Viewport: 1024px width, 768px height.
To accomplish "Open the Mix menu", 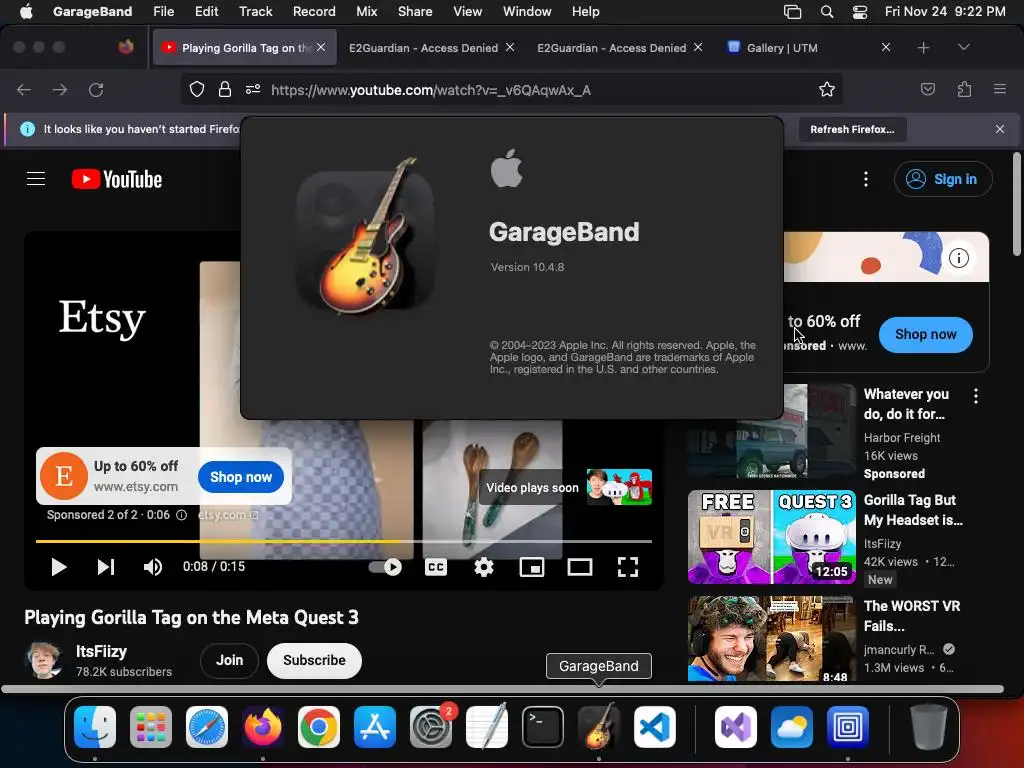I will pos(366,11).
